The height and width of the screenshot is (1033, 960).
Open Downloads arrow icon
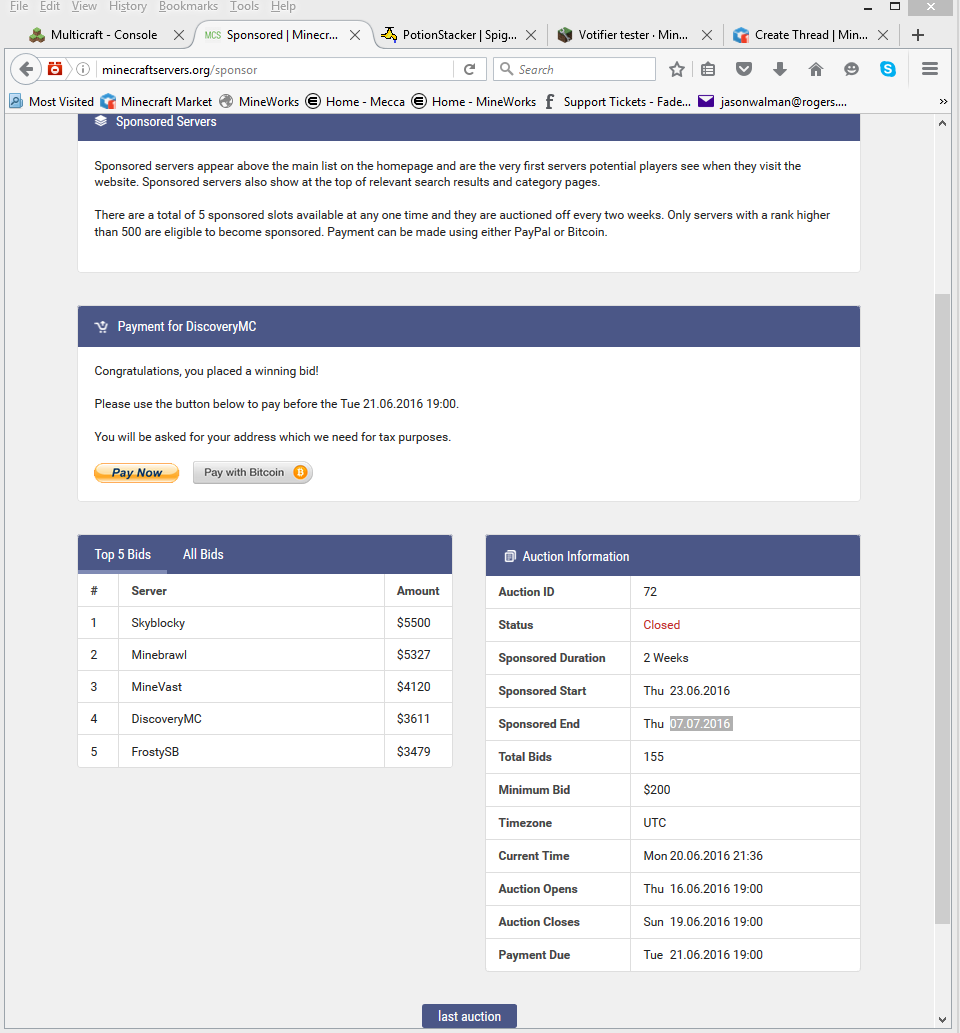779,69
